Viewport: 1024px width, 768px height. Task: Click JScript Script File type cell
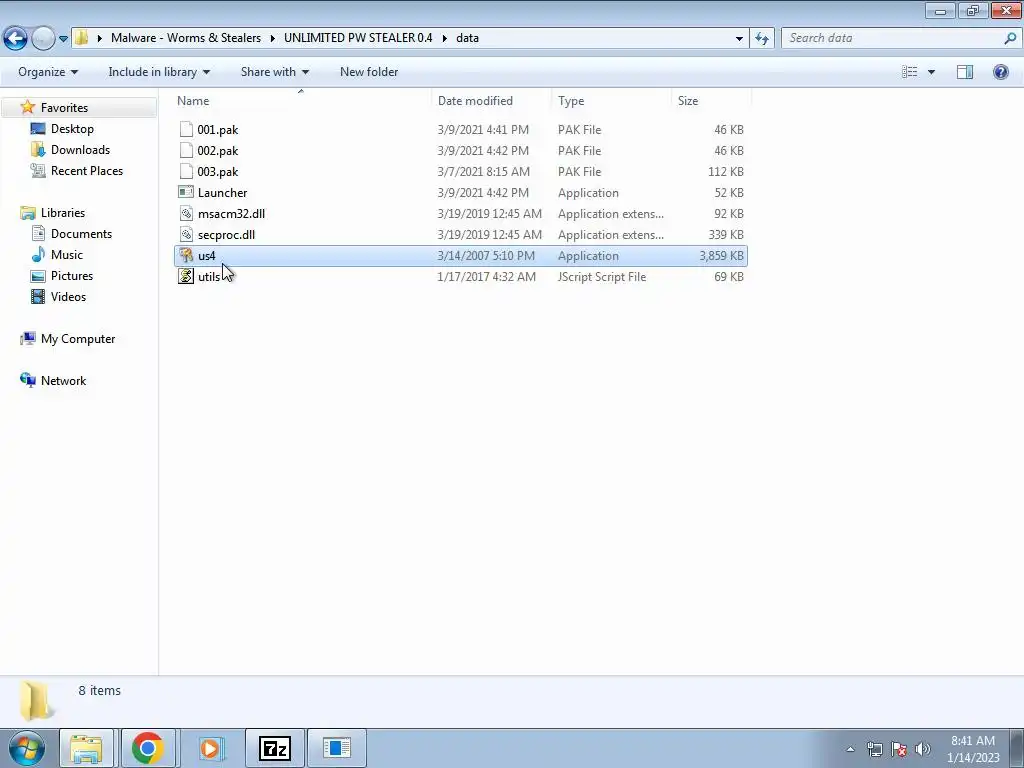[601, 276]
